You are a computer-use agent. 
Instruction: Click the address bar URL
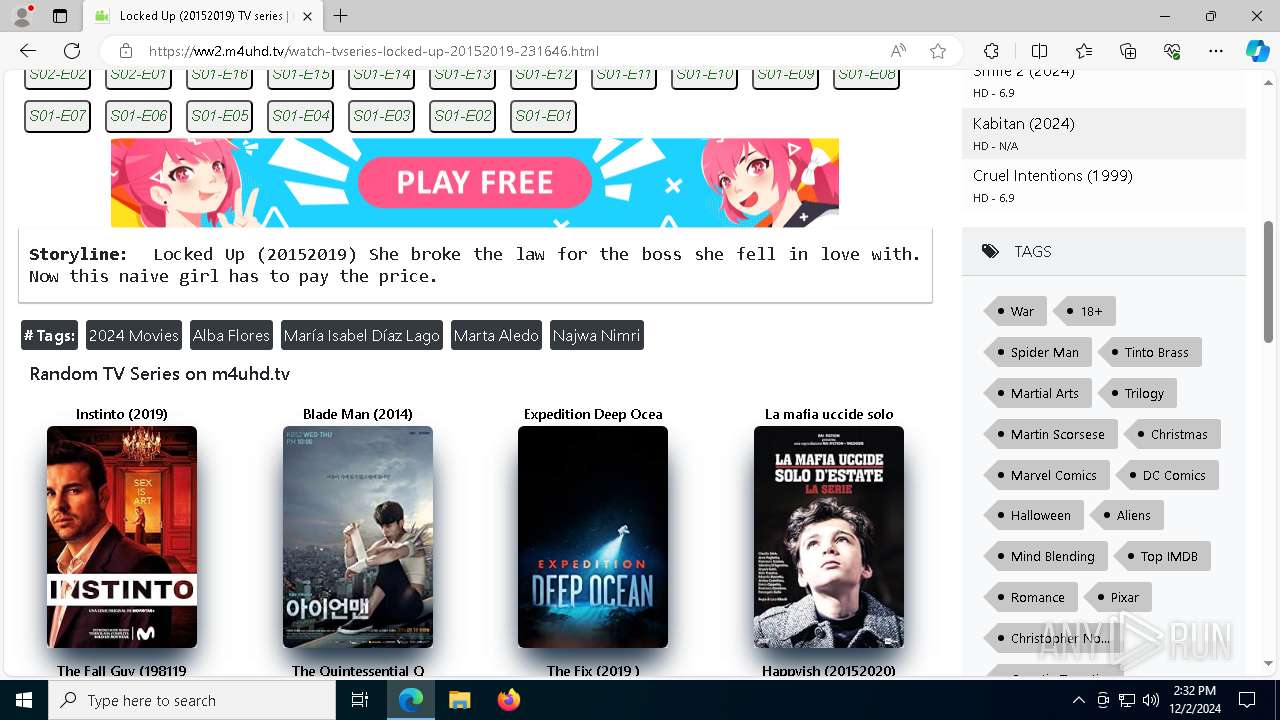coord(374,51)
